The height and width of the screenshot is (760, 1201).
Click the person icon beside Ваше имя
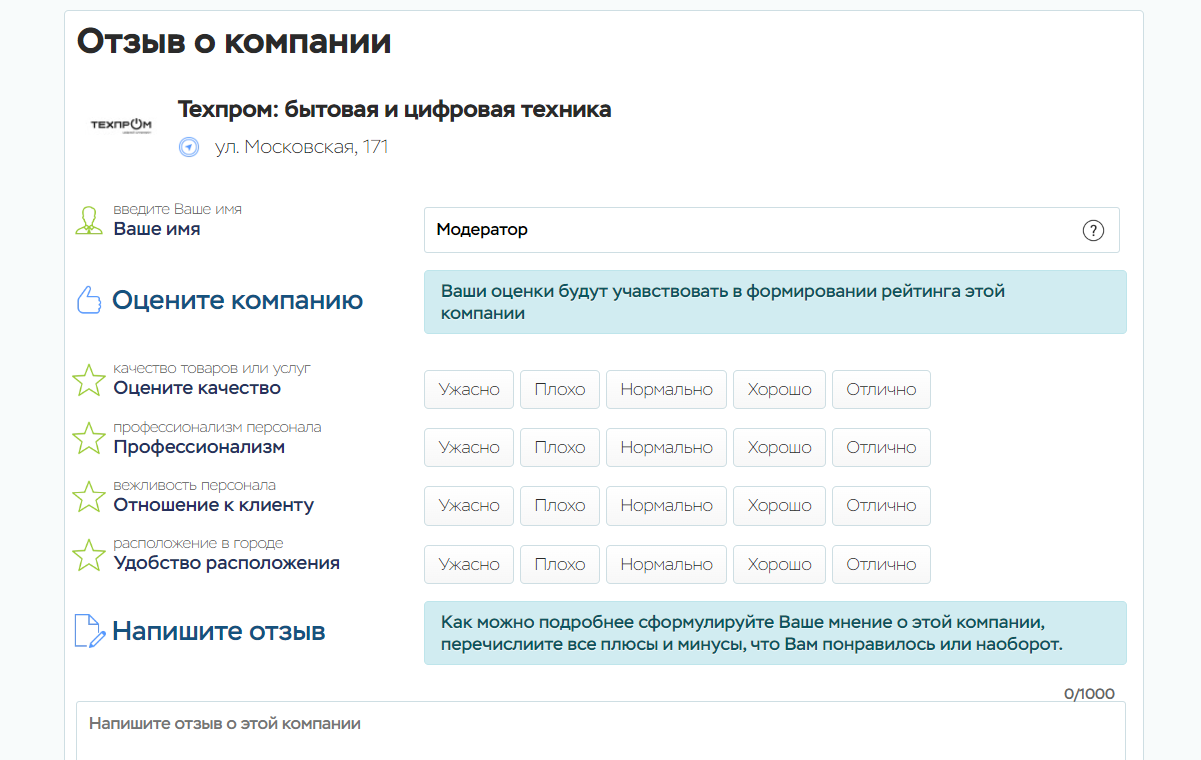(89, 221)
